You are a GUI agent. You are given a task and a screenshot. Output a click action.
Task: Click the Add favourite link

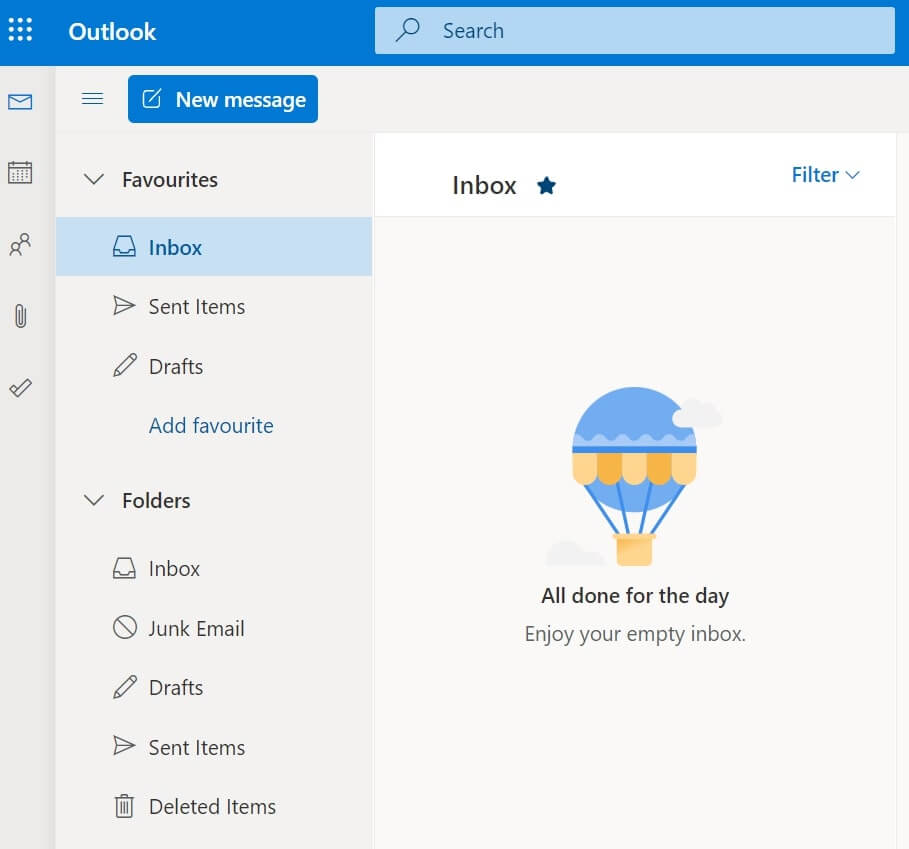click(x=211, y=426)
